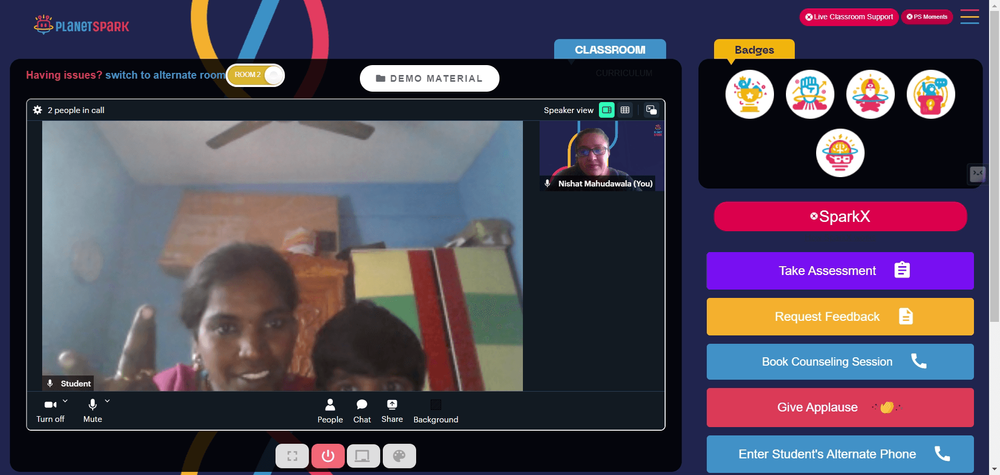Click Enter Student's Alternate Phone button

(x=840, y=454)
